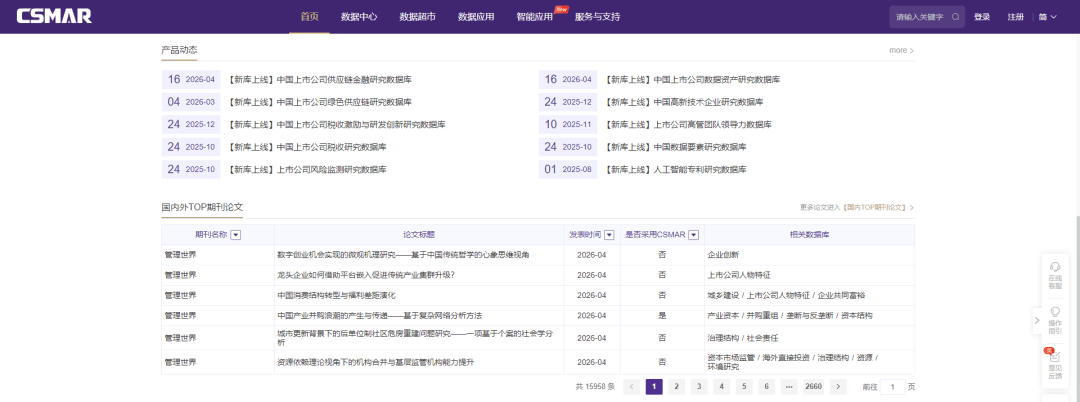Click the 产品动态 section heading
This screenshot has width=1080, height=402.
[x=180, y=50]
